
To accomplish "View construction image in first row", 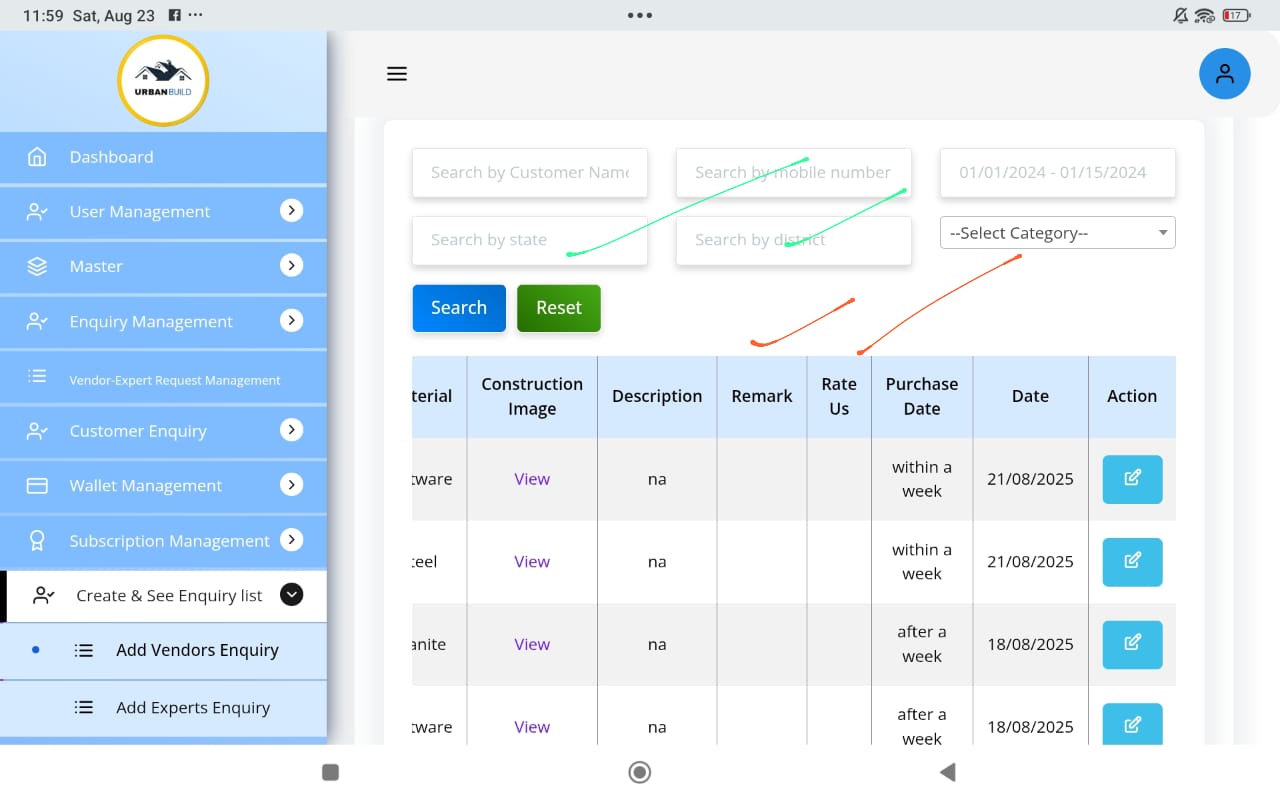I will point(532,479).
